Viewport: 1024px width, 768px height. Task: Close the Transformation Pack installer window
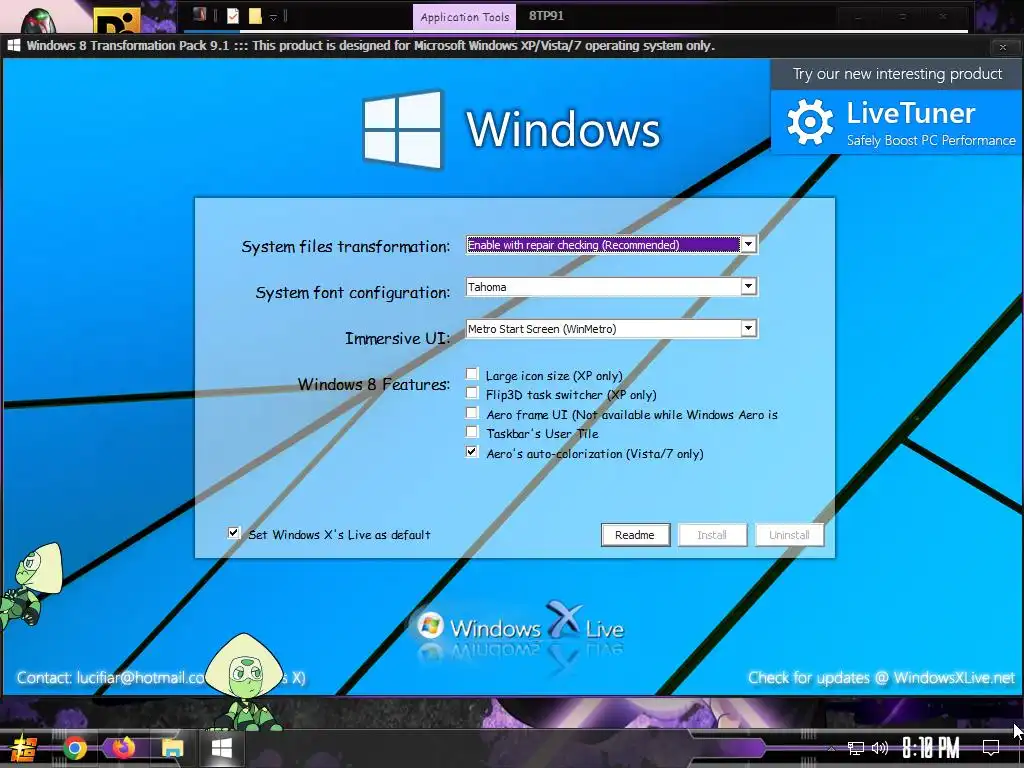point(1002,46)
